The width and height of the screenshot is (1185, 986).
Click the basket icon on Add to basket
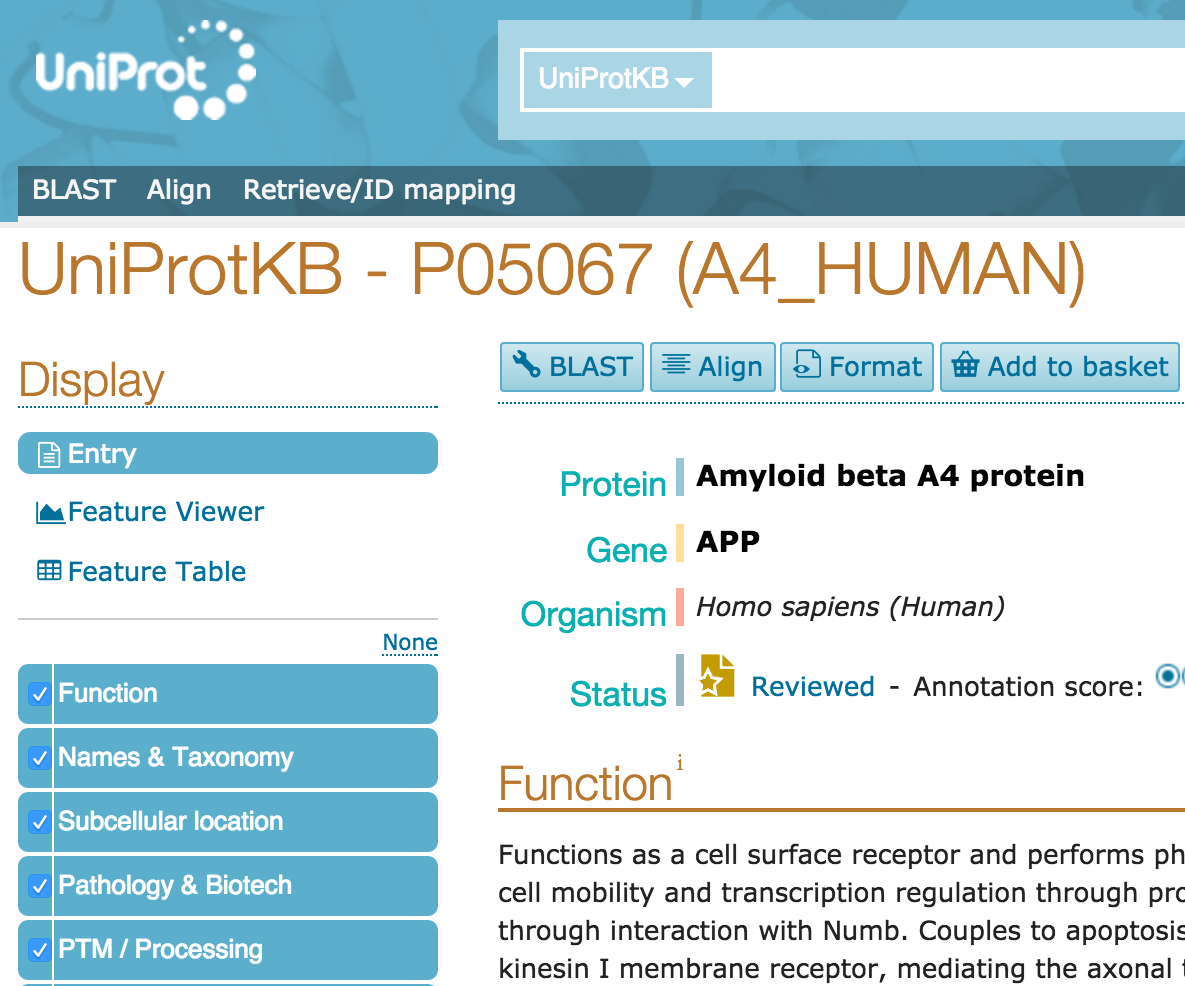(966, 366)
